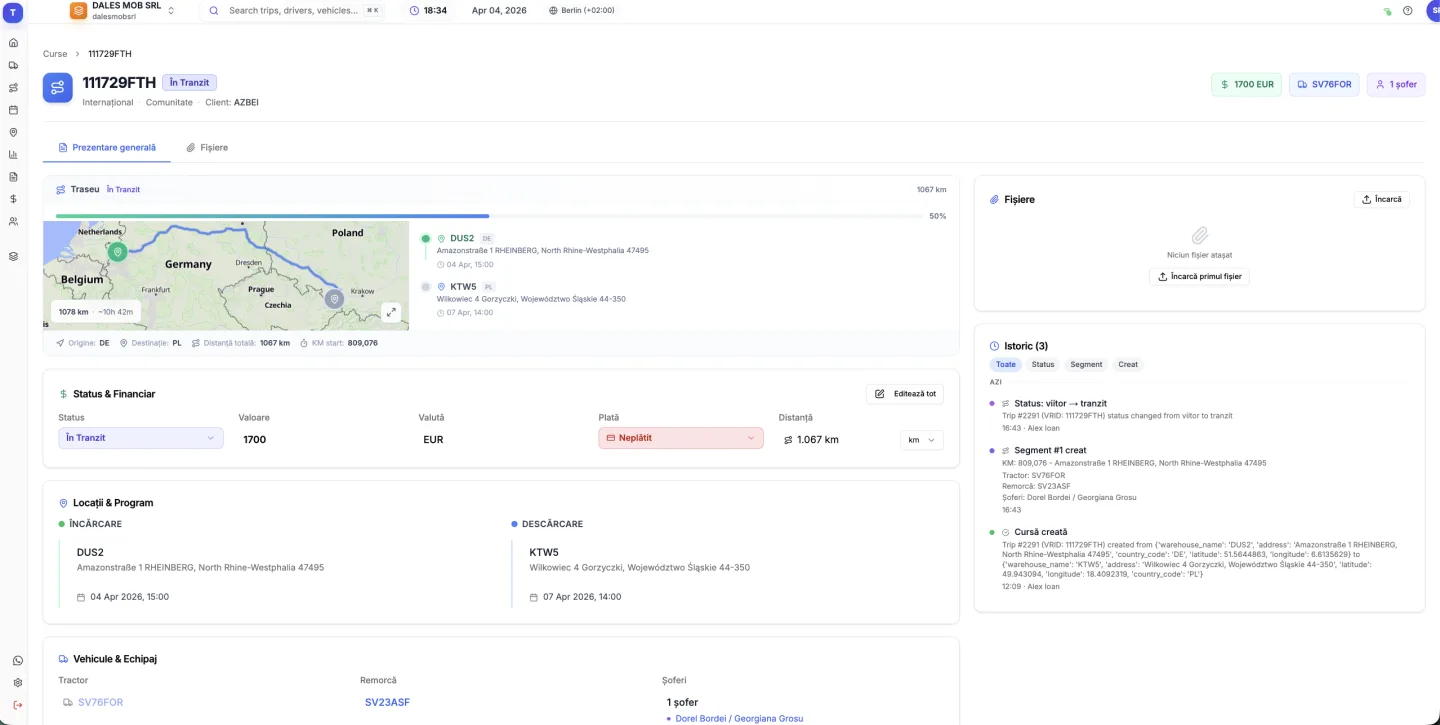Filter history by Status

pos(1043,364)
